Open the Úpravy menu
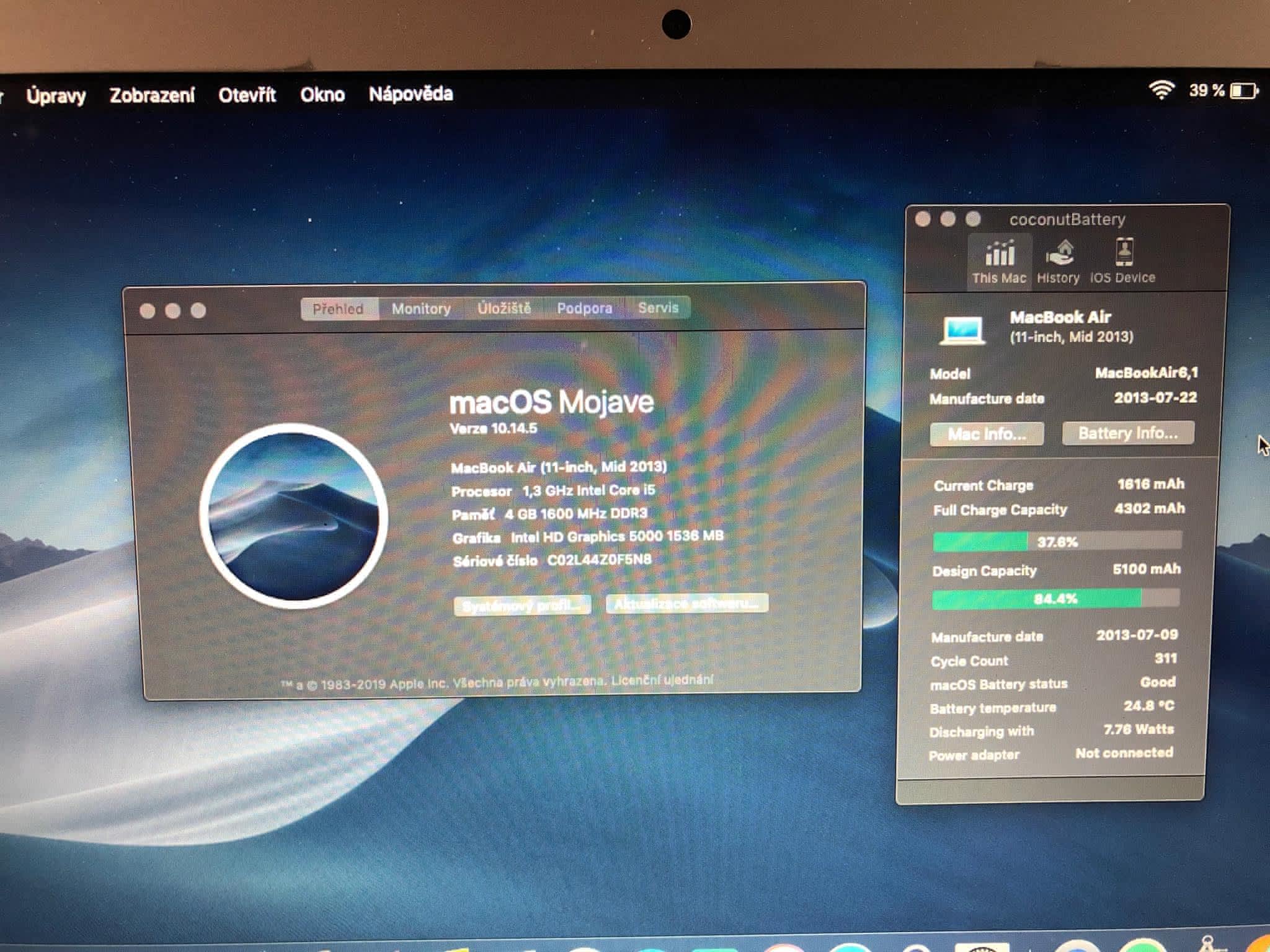 [56, 95]
